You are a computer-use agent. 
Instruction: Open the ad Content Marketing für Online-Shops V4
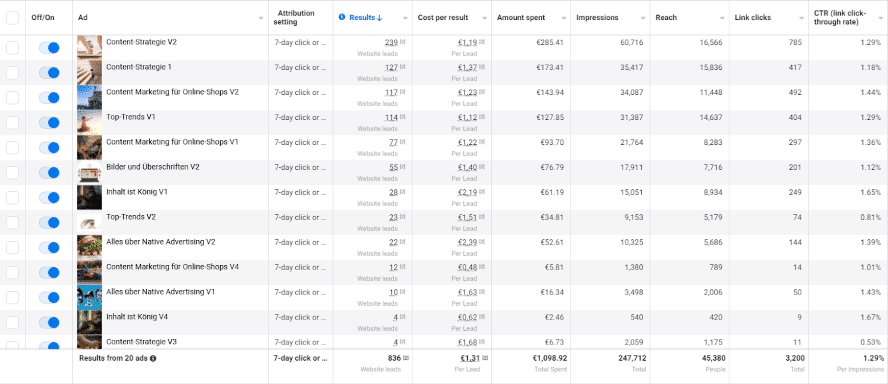pos(172,267)
